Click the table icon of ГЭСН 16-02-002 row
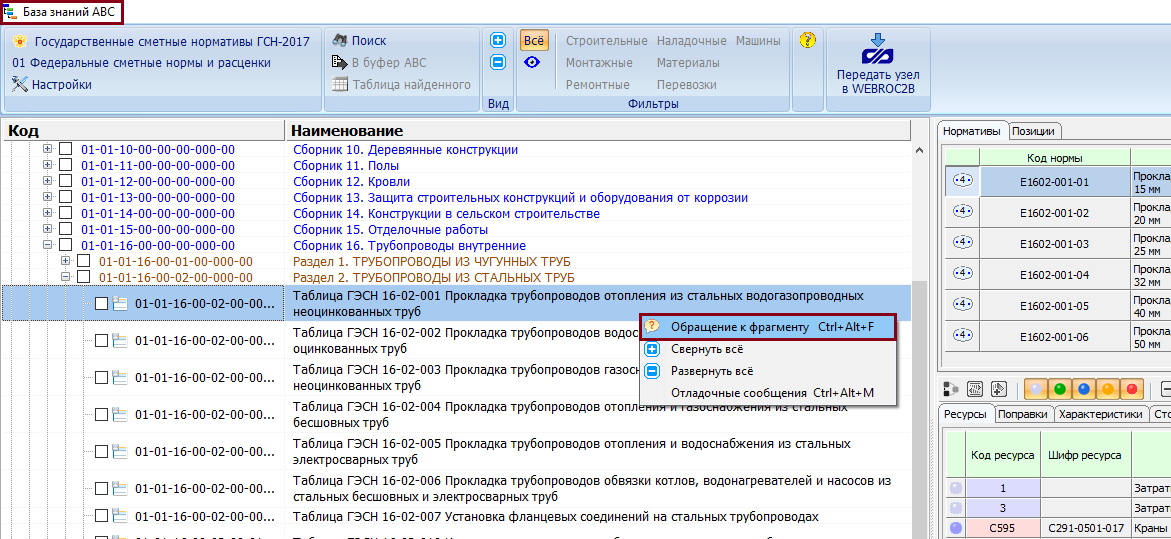Image resolution: width=1171 pixels, height=539 pixels. point(120,340)
